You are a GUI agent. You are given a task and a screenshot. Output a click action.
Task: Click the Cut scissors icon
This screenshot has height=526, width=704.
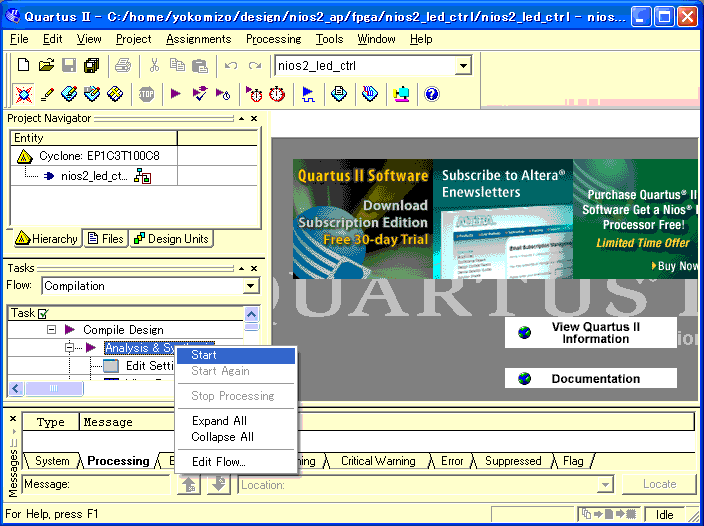(x=154, y=66)
